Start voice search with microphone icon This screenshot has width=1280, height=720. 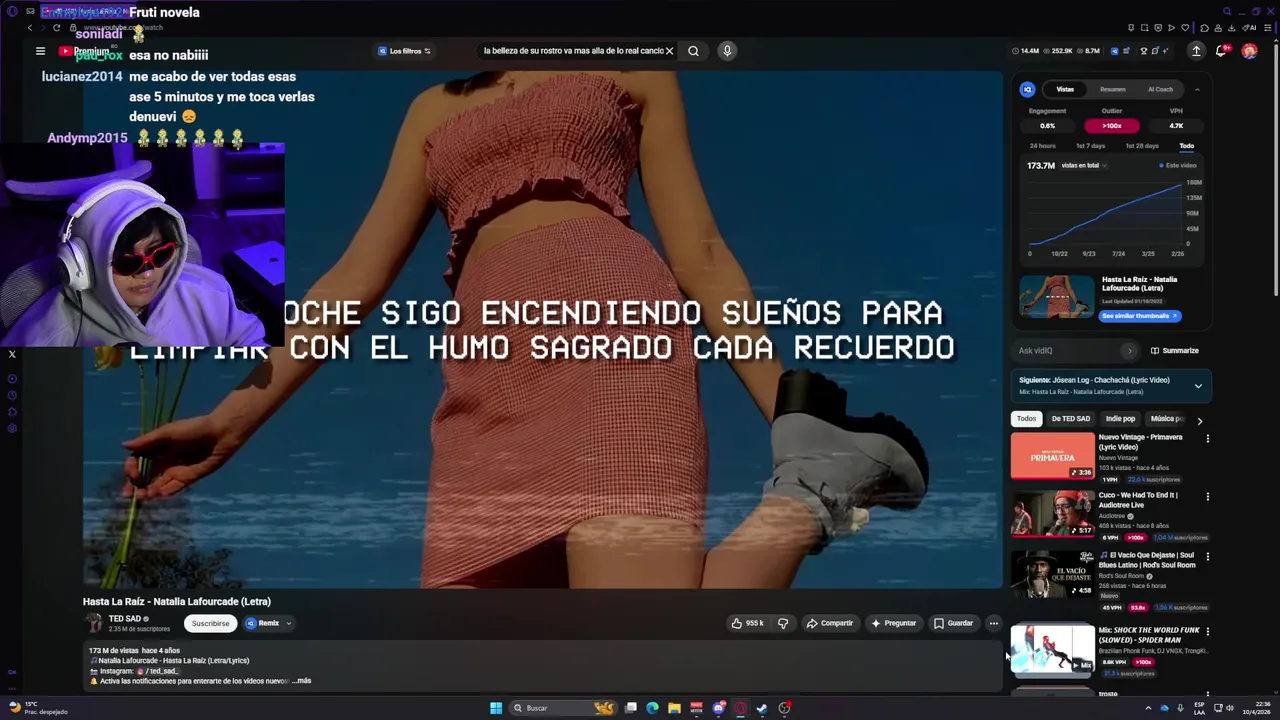point(727,51)
